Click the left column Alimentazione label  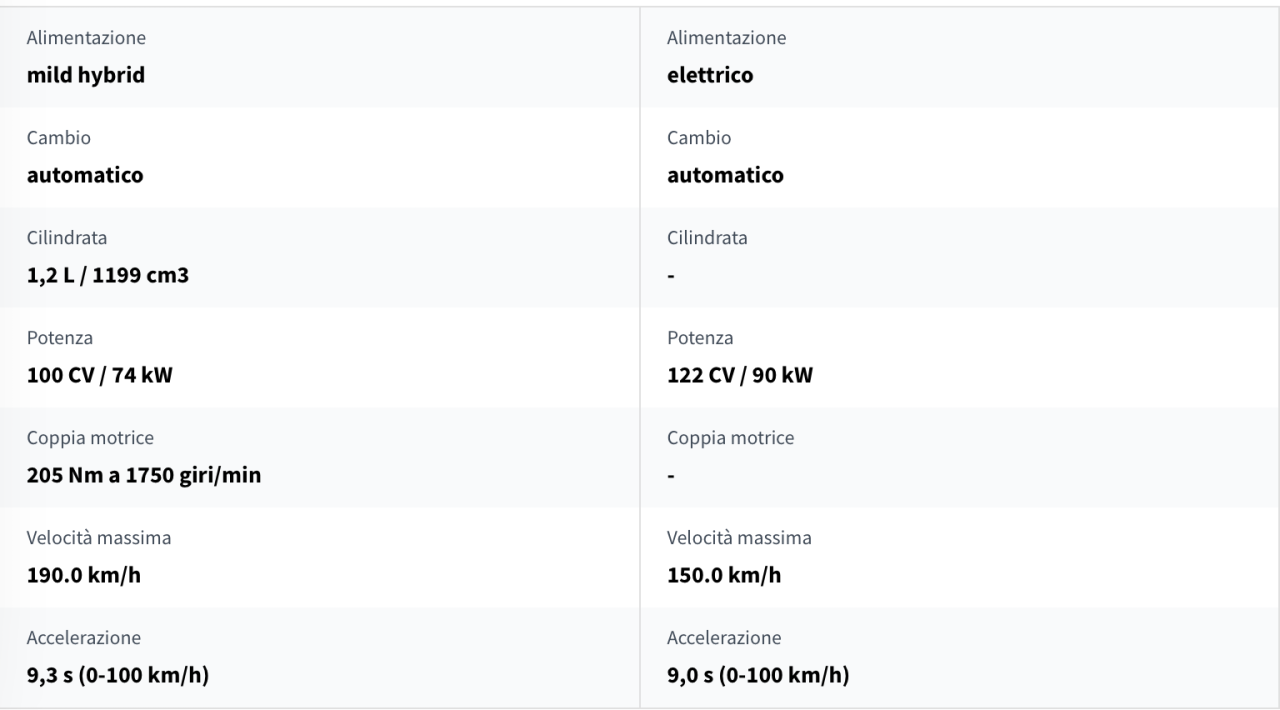86,38
